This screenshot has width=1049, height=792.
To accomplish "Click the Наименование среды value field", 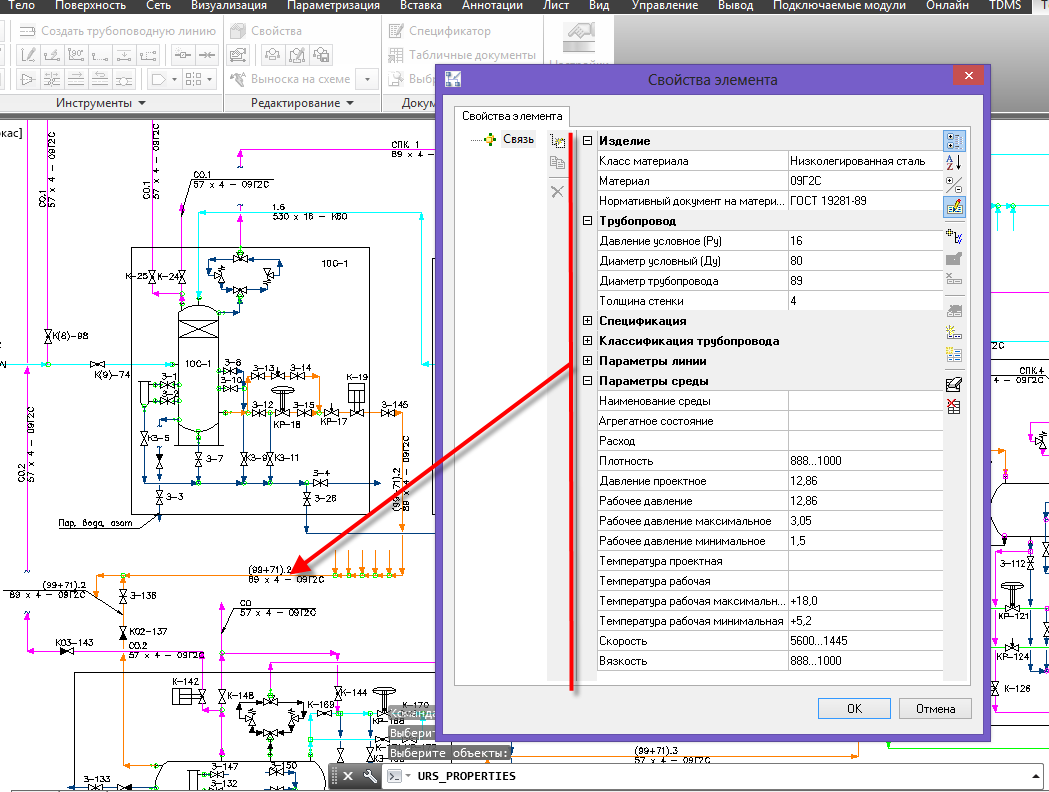I will click(865, 401).
